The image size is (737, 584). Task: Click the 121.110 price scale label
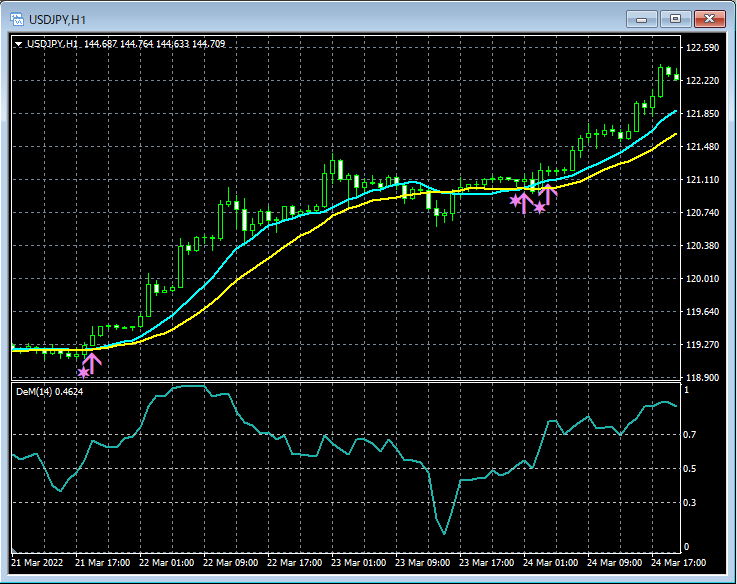[x=703, y=180]
